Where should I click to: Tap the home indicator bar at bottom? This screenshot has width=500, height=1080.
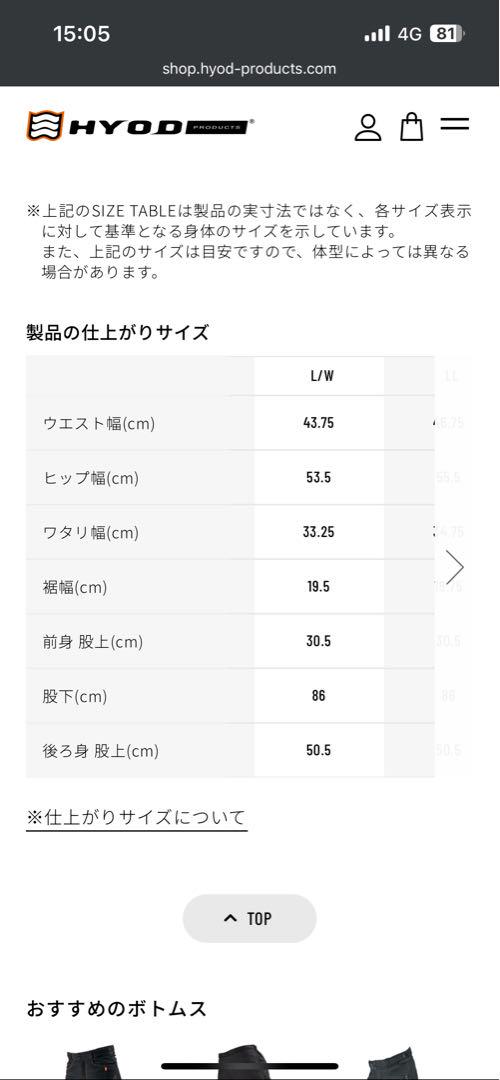tap(249, 1066)
